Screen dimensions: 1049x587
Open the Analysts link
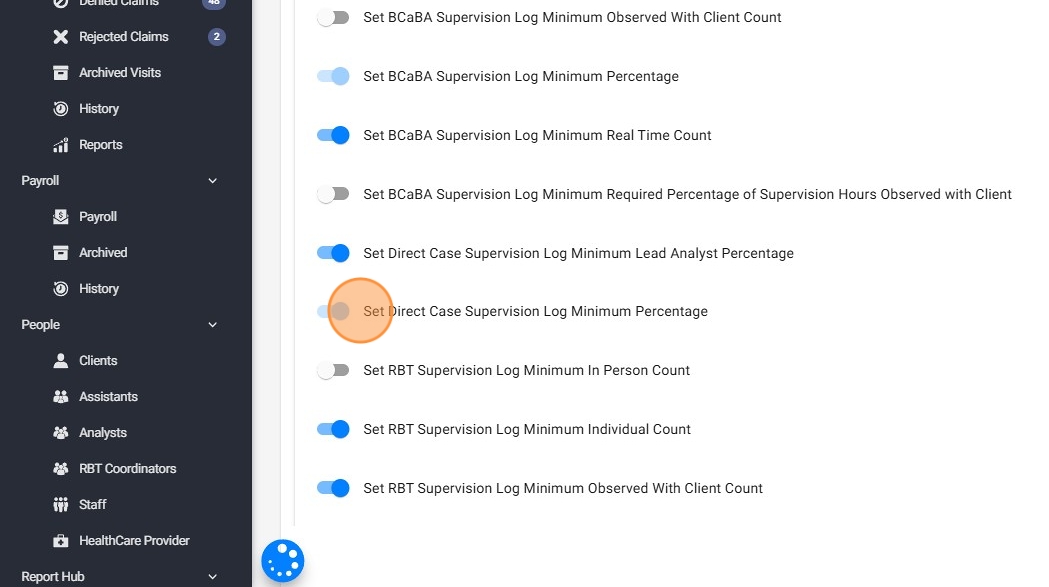click(103, 433)
